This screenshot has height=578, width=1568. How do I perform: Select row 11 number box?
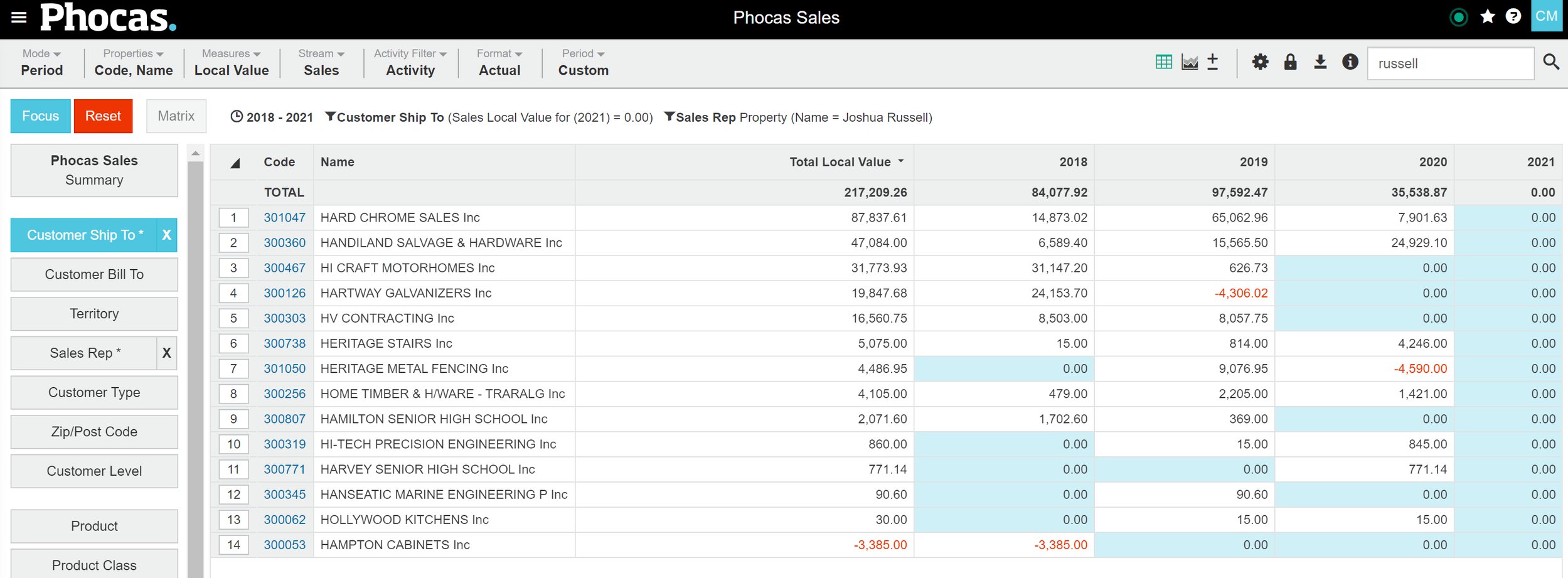pyautogui.click(x=233, y=469)
